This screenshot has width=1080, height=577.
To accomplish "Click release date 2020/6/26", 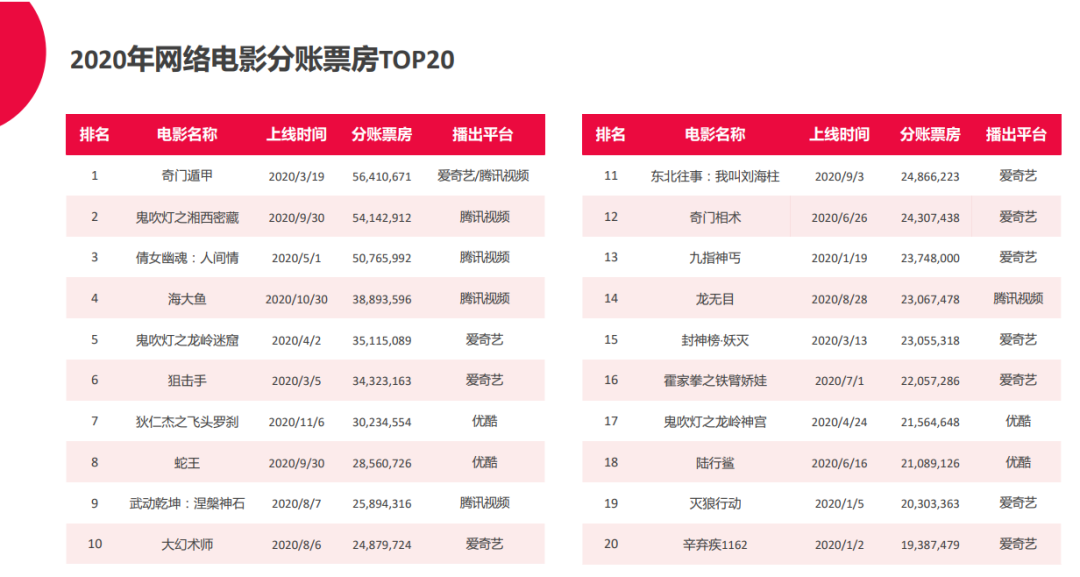I will (x=839, y=218).
